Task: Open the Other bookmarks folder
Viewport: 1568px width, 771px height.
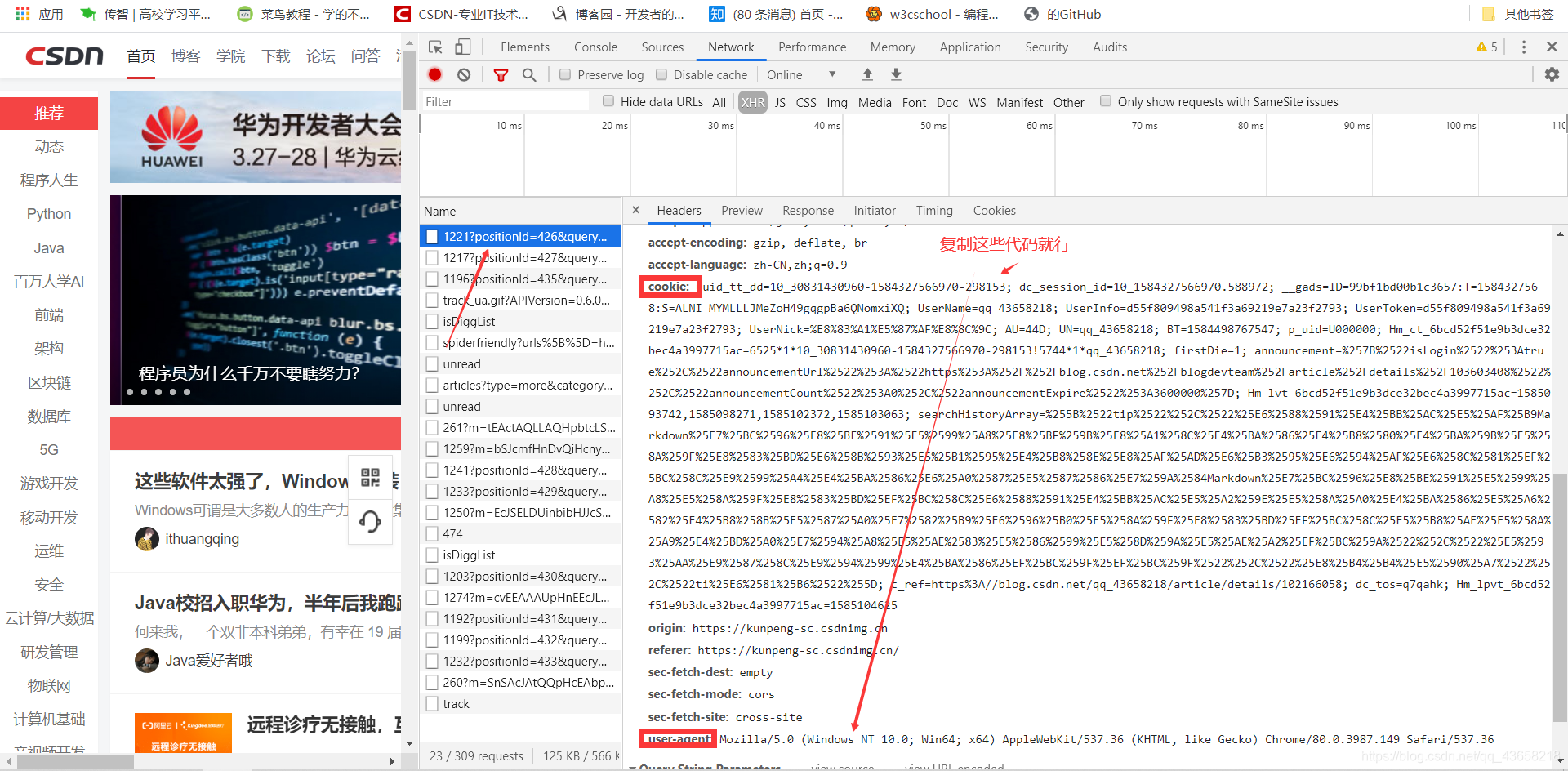Action: (x=1517, y=14)
